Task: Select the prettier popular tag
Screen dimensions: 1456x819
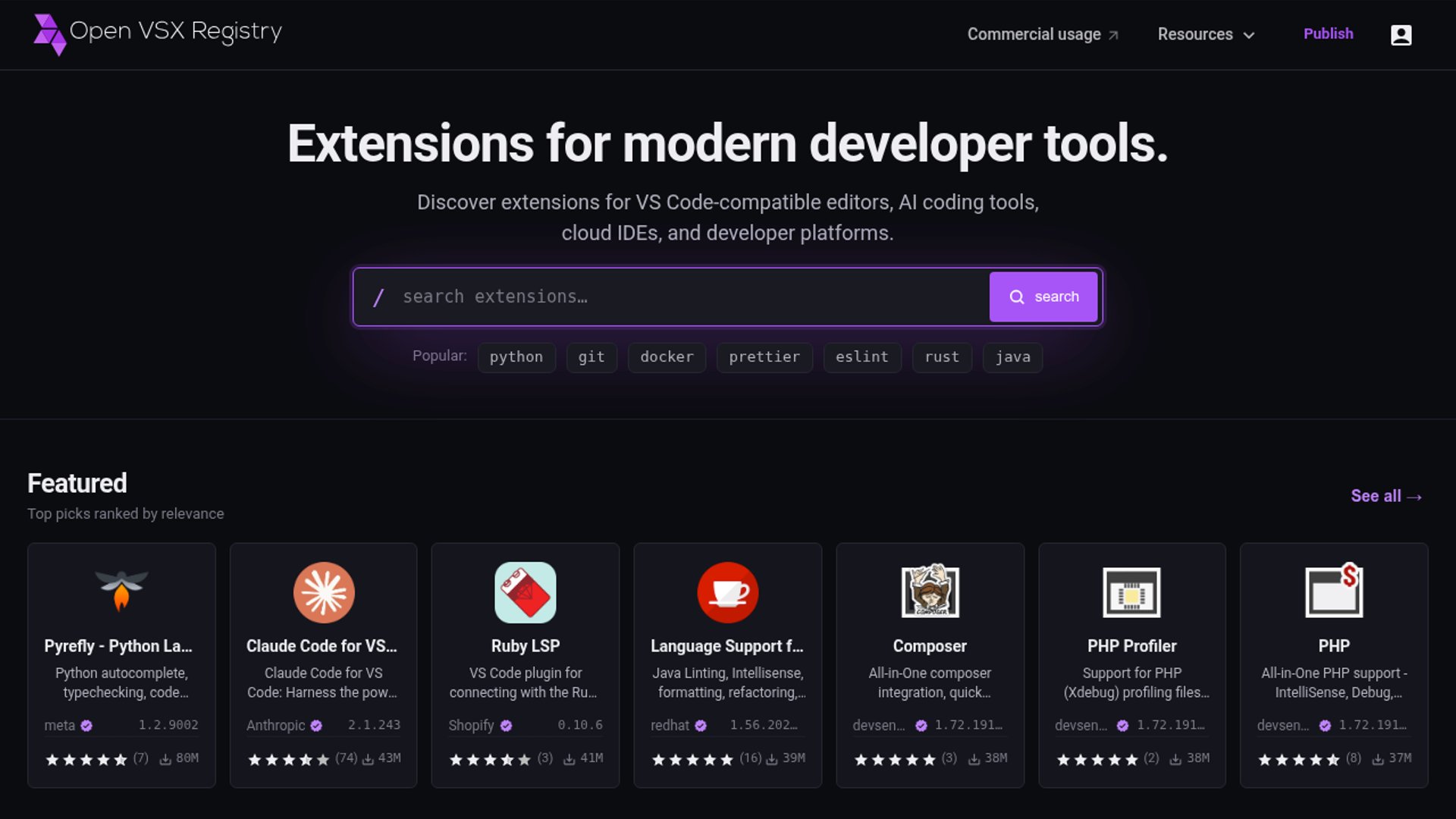Action: point(764,357)
